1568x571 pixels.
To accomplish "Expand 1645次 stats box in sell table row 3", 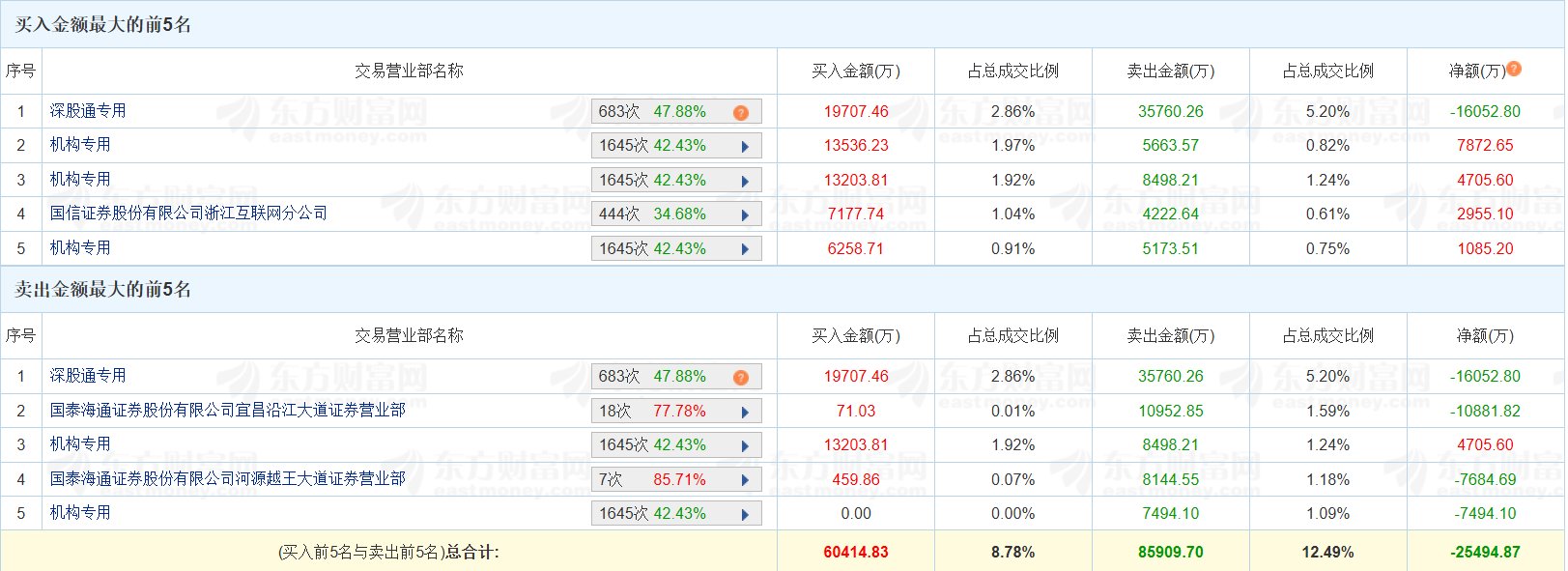I will (x=675, y=445).
